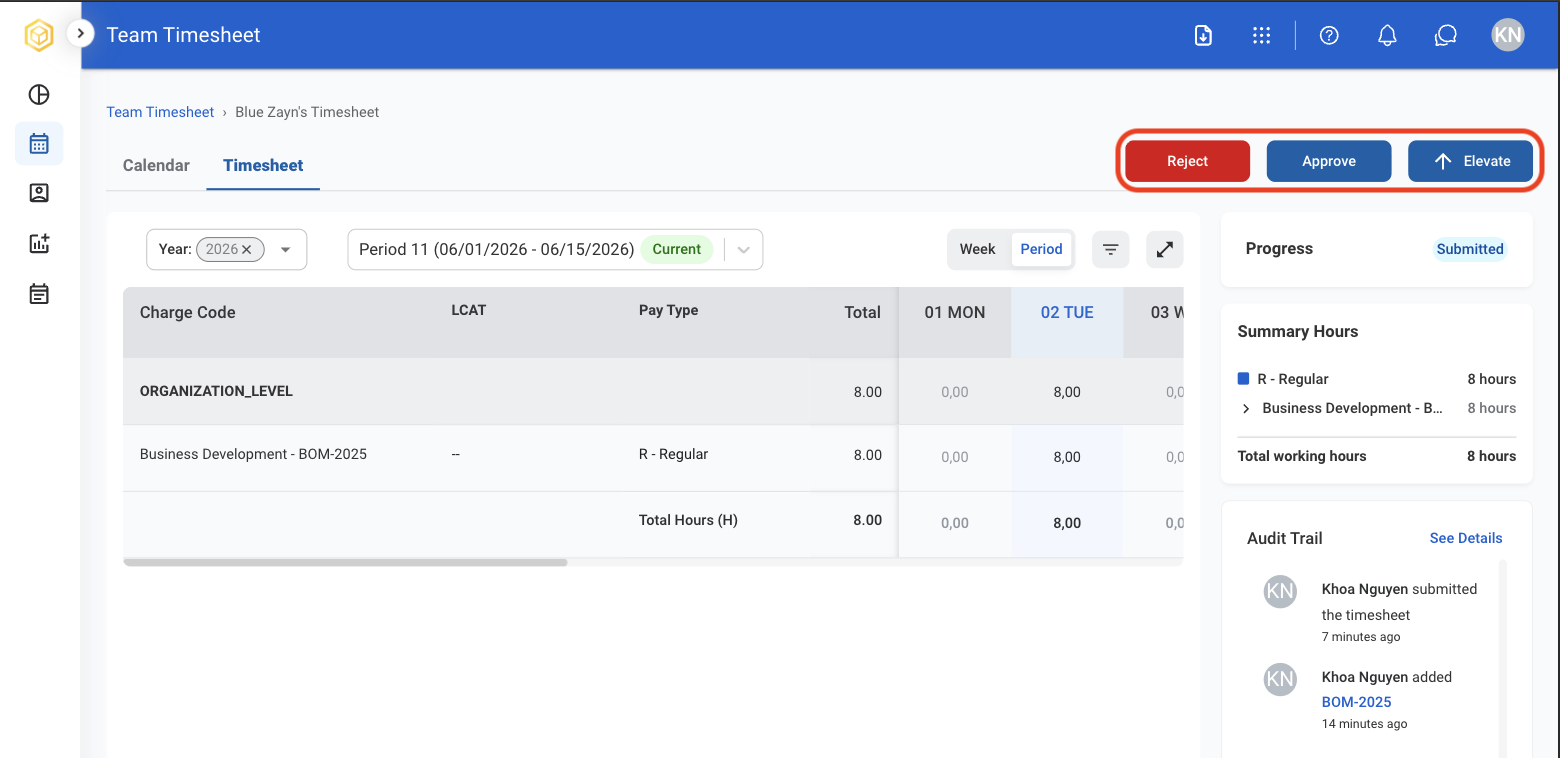Click the horizontal table scrollbar

[345, 562]
